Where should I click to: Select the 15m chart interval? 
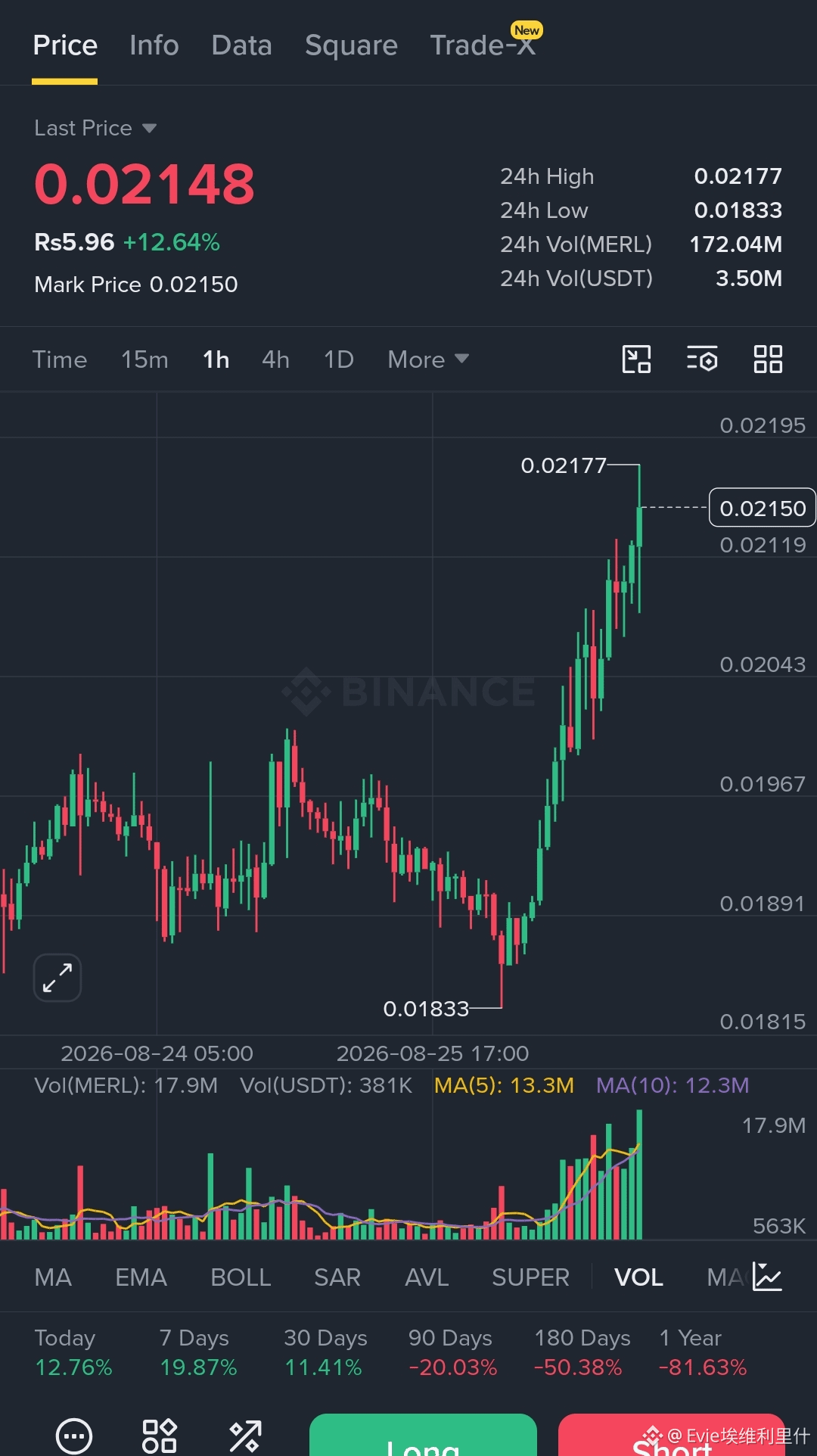[144, 359]
